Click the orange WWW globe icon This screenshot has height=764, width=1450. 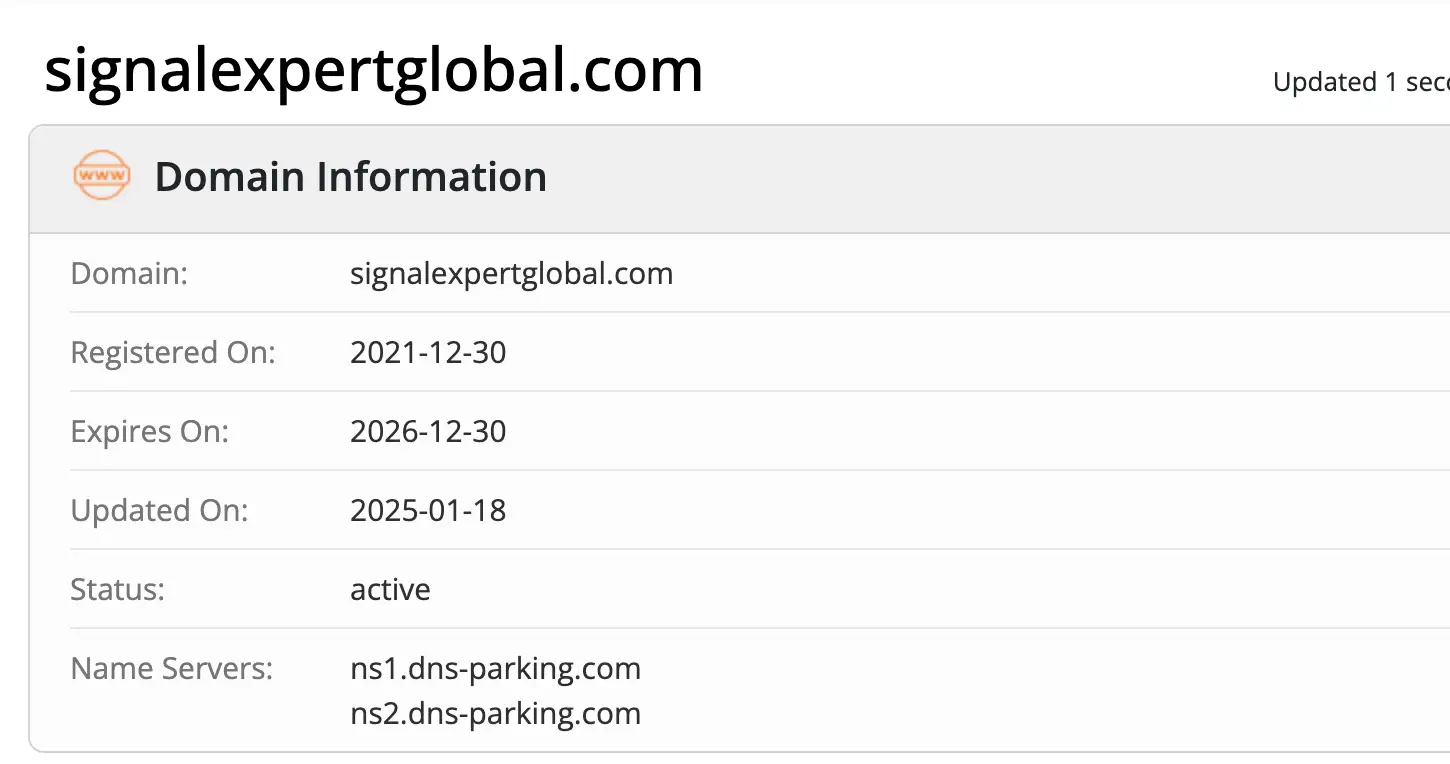pyautogui.click(x=102, y=176)
